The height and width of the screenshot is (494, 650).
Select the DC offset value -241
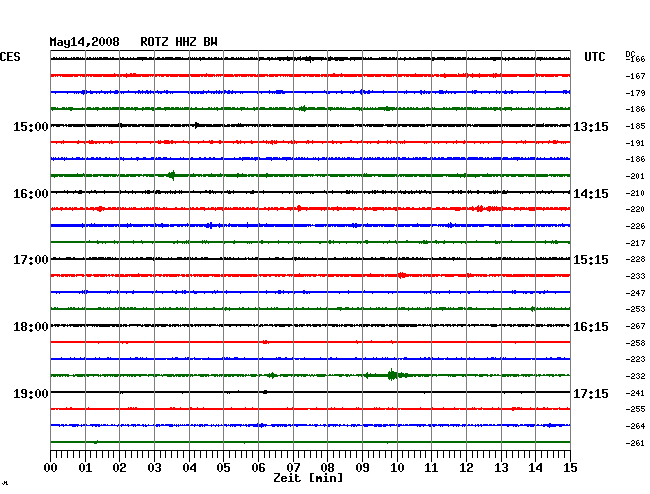[x=635, y=393]
